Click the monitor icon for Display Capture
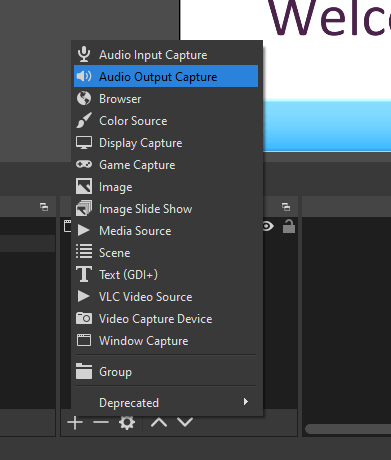The image size is (391, 460). pyautogui.click(x=84, y=143)
